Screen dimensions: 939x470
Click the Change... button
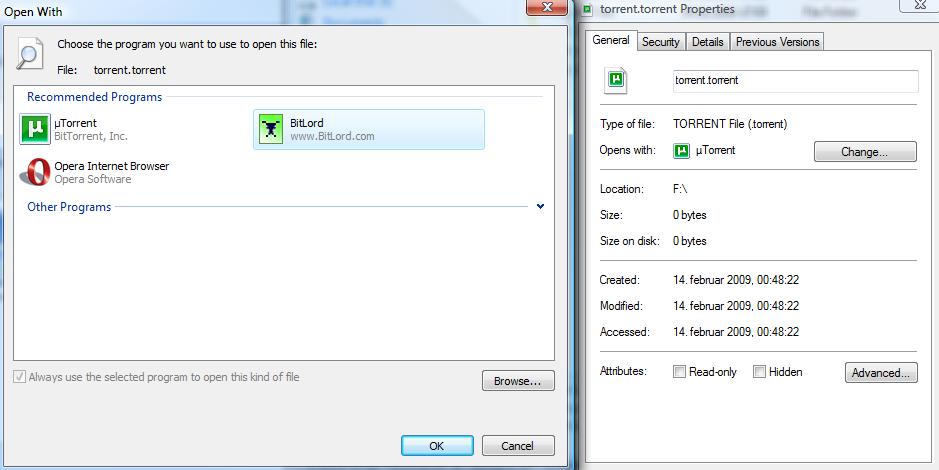(x=865, y=151)
